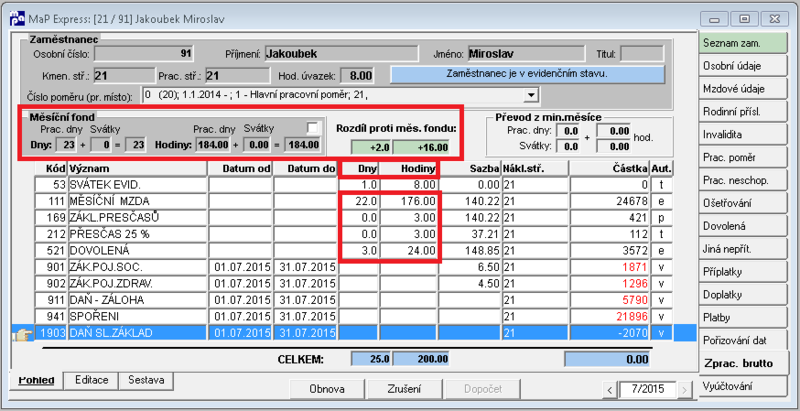The width and height of the screenshot is (800, 411).
Task: Select the SPOŘENI row
Action: click(354, 317)
